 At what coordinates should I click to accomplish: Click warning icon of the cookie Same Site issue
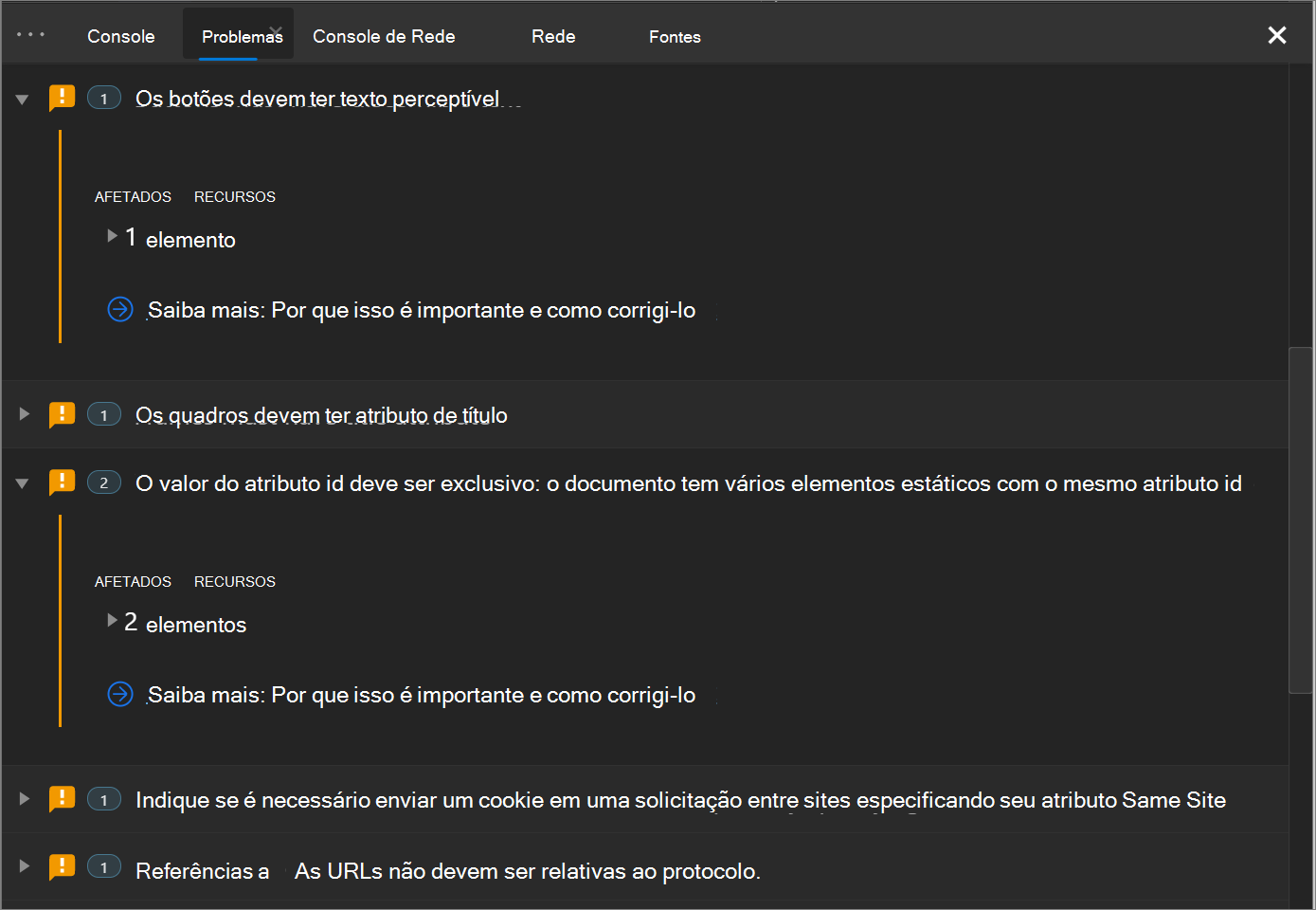(x=62, y=799)
